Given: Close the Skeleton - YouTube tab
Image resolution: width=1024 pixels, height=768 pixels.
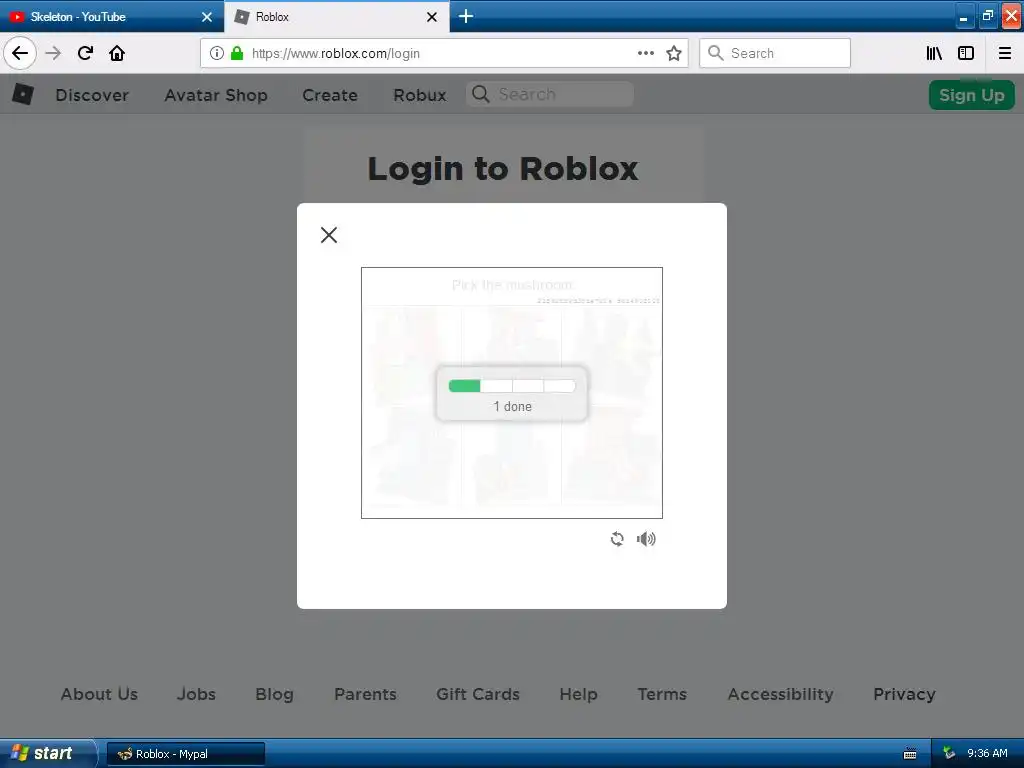Looking at the screenshot, I should [207, 17].
